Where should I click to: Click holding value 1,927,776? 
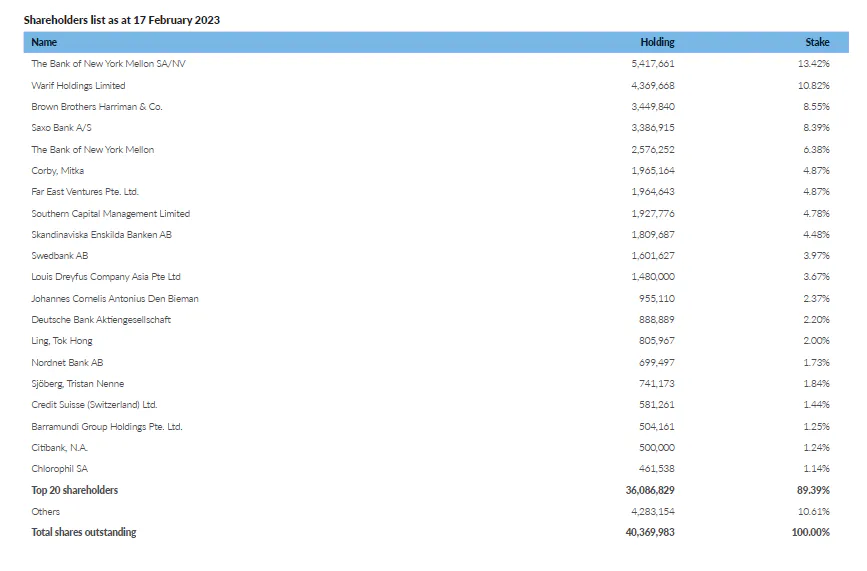click(x=653, y=214)
